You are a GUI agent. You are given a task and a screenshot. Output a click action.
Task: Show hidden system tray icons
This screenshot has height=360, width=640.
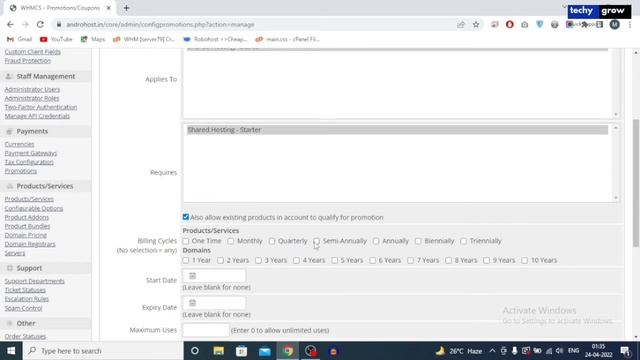[x=492, y=351]
